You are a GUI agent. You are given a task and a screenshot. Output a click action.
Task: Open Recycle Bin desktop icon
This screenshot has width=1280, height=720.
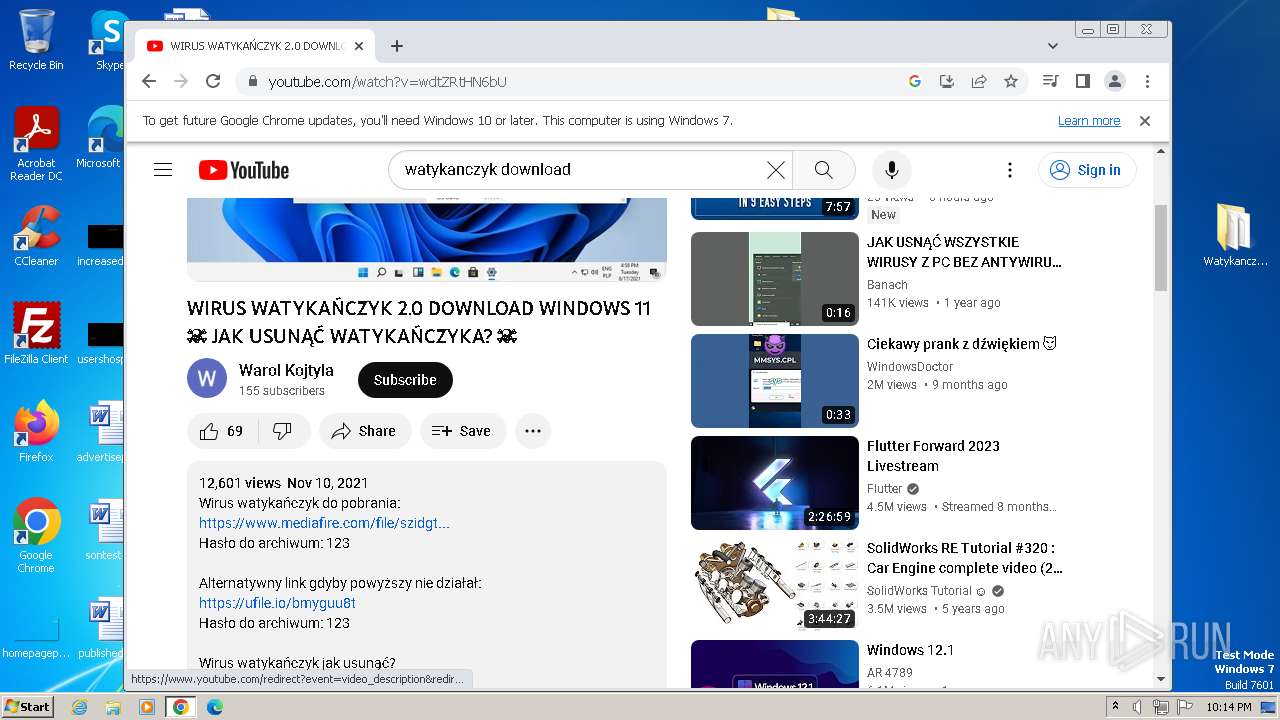click(x=36, y=40)
